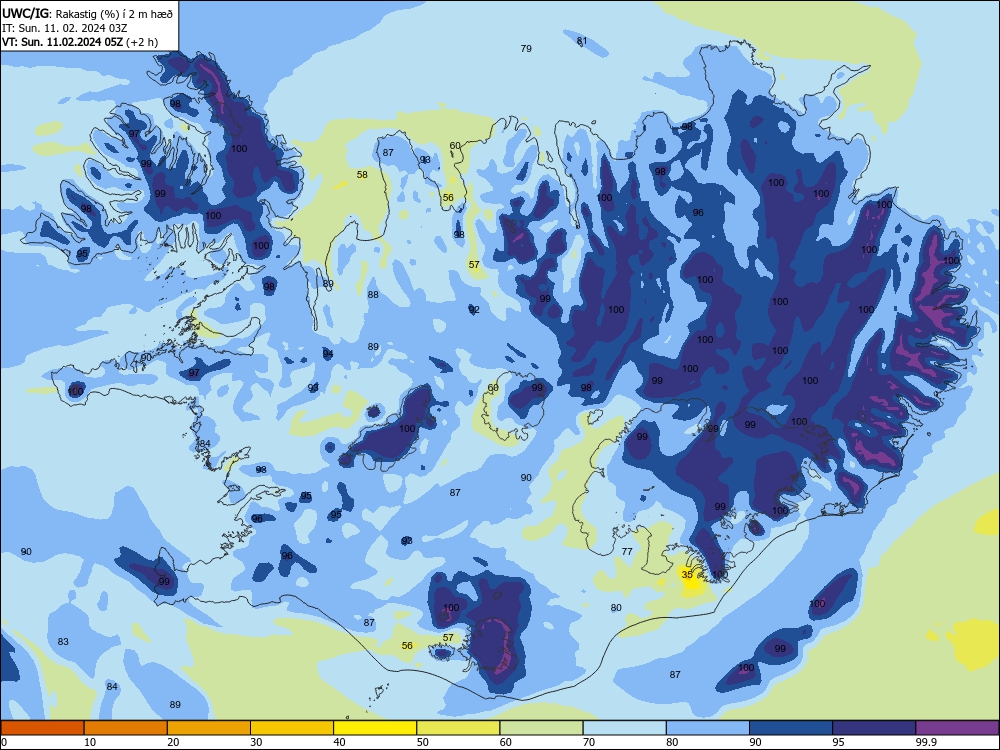This screenshot has width=1000, height=750.
Task: Click the humidity value 92 on the map
Action: [474, 310]
